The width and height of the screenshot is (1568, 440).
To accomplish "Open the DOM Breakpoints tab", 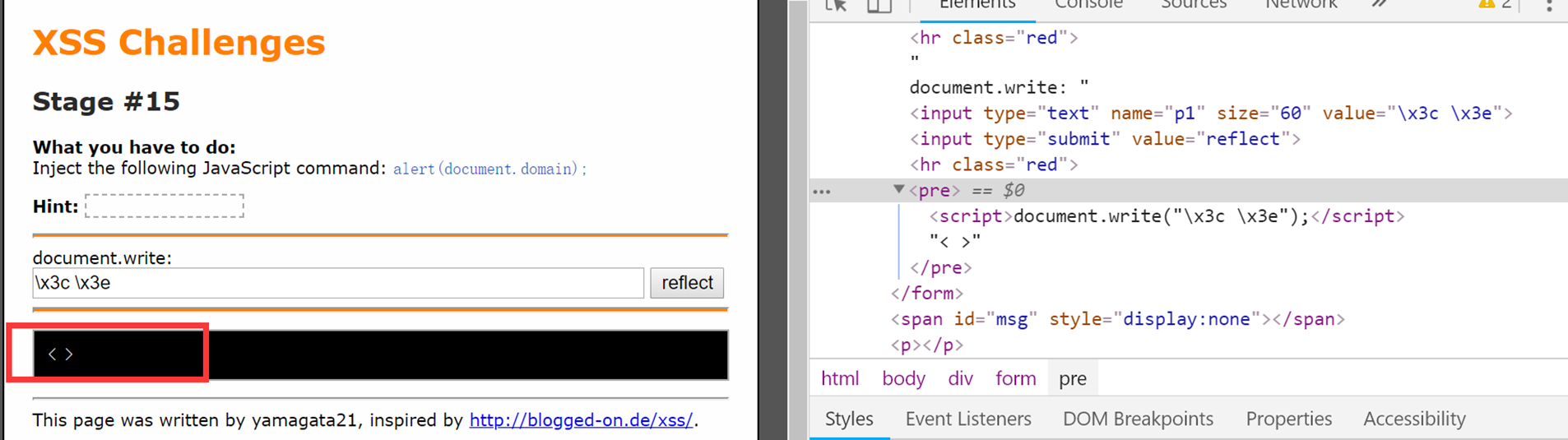I will [x=1138, y=419].
